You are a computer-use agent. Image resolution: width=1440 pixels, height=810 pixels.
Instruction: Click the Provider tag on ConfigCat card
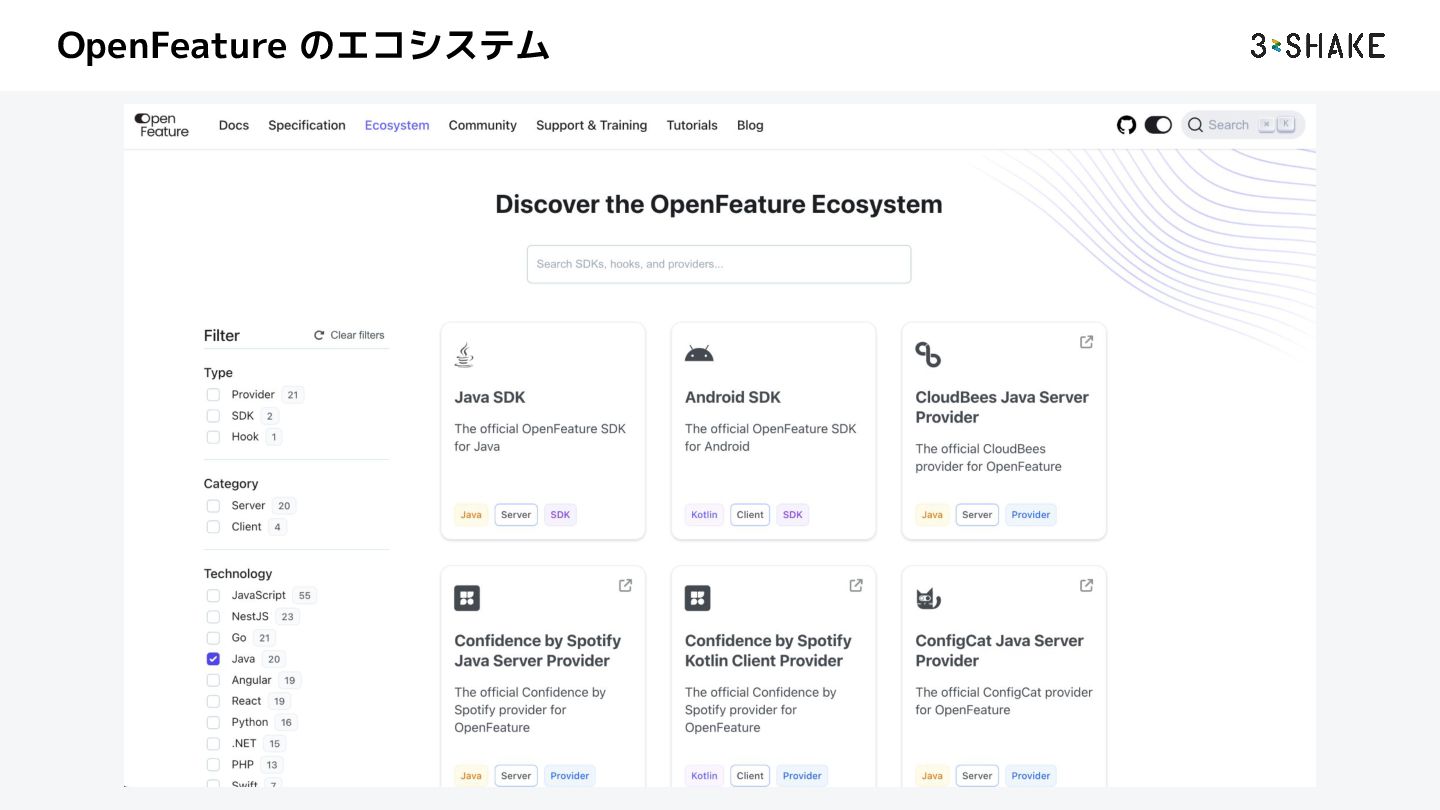point(1031,776)
